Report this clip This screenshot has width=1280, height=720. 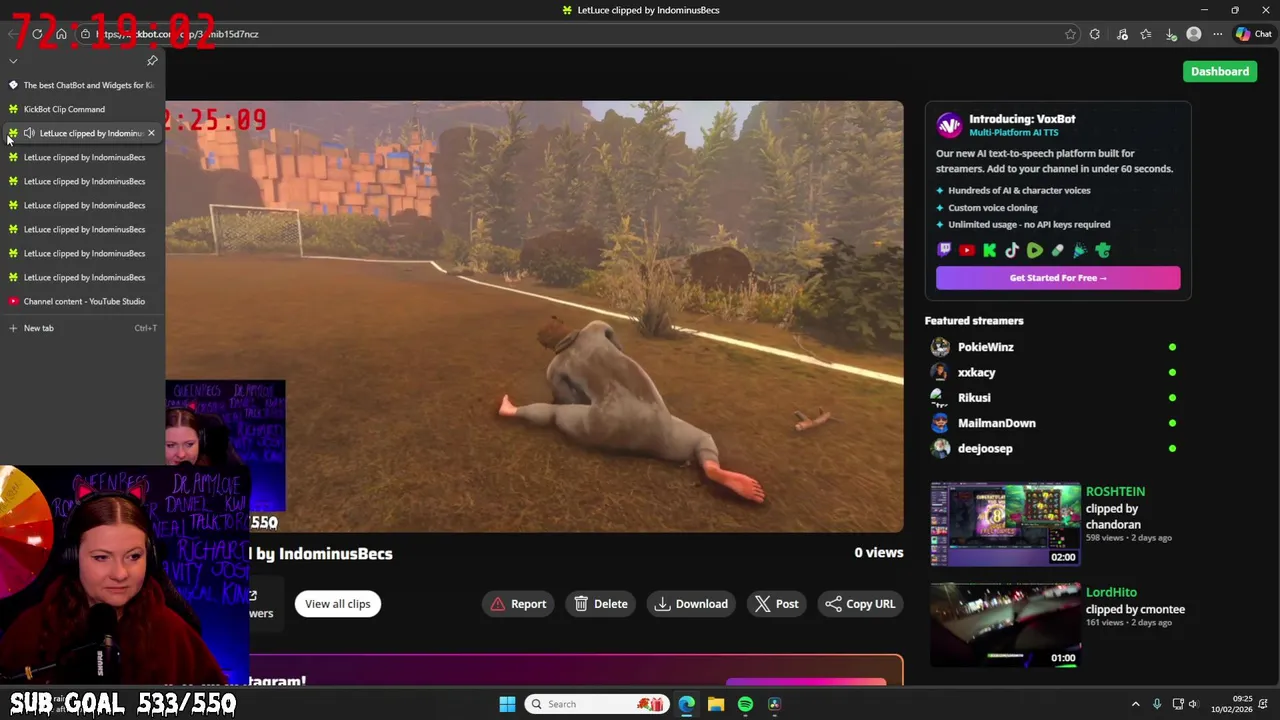pyautogui.click(x=519, y=604)
